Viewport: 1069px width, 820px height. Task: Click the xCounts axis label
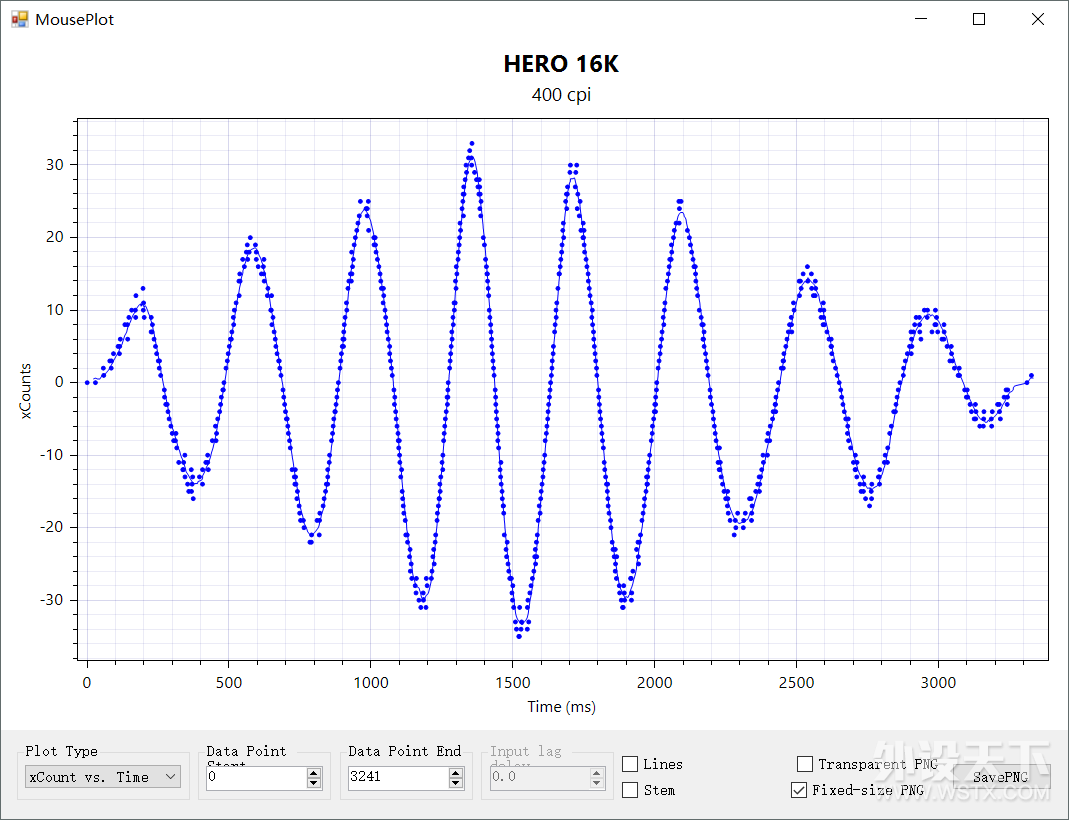25,391
